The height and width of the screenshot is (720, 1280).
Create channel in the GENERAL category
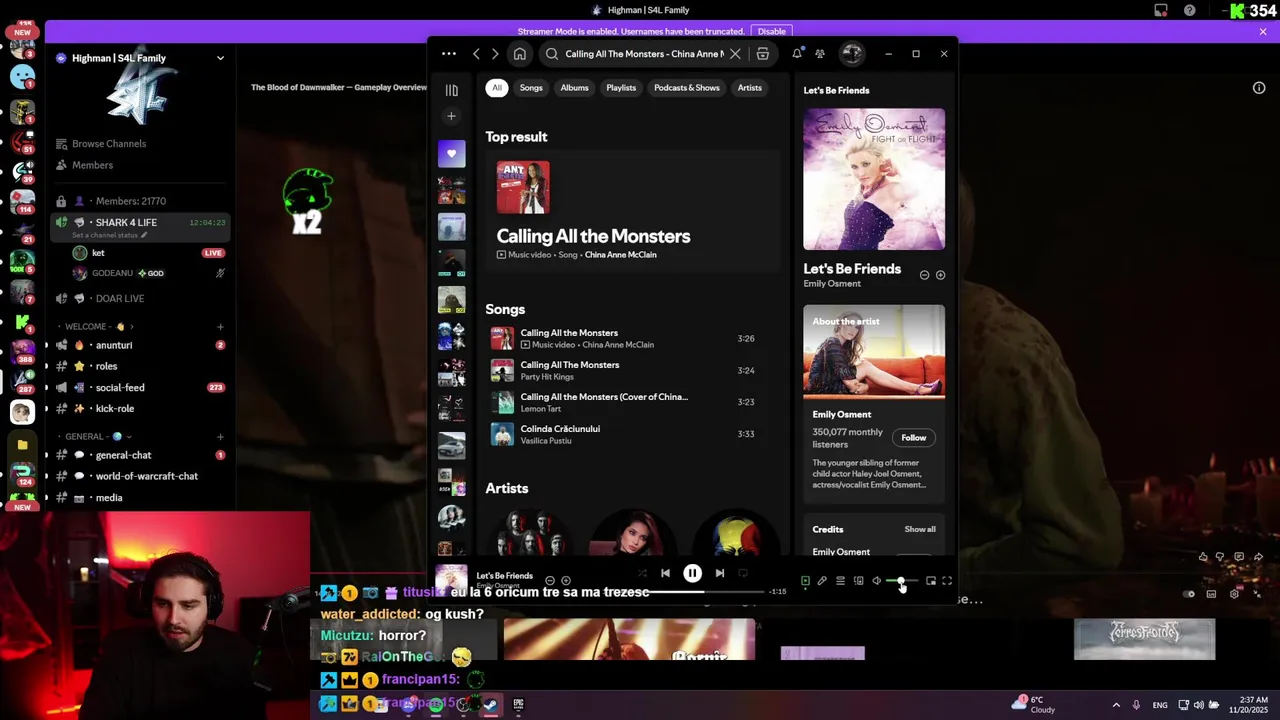[x=220, y=437]
